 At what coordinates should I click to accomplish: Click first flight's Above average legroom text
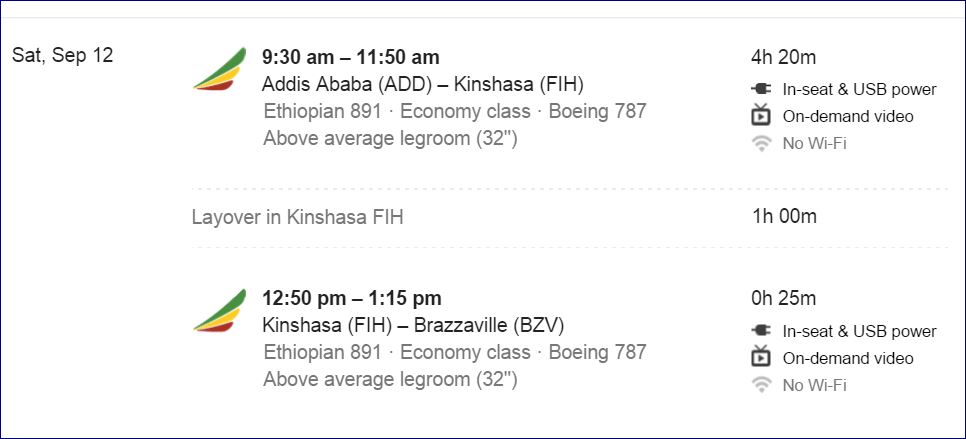click(x=390, y=138)
